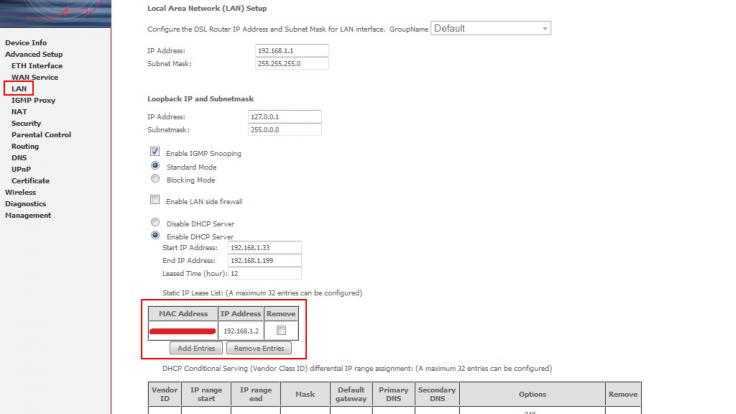Viewport: 736px width, 414px height.
Task: Open the NAT settings page
Action: click(x=19, y=112)
